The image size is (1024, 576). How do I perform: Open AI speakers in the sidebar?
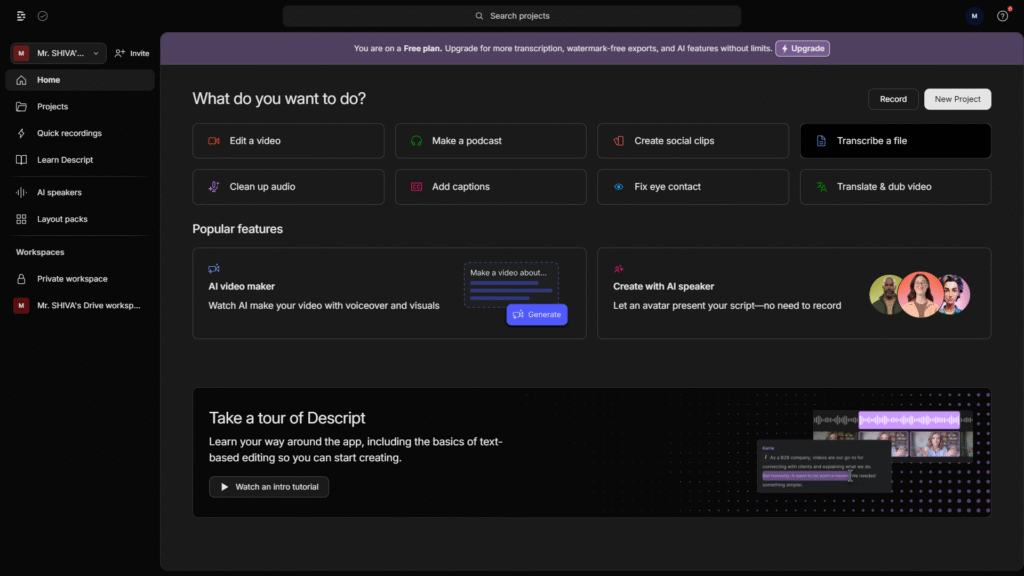80,193
